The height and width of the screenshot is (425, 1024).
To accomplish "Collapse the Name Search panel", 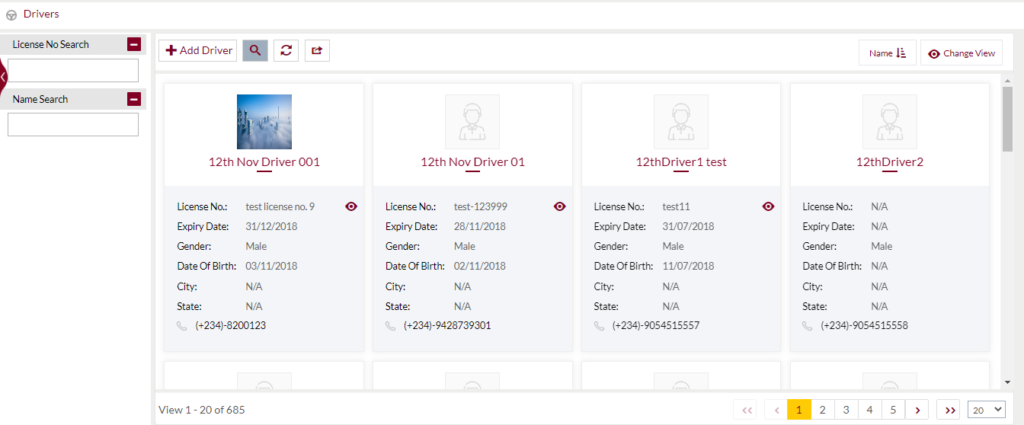I will tap(134, 99).
